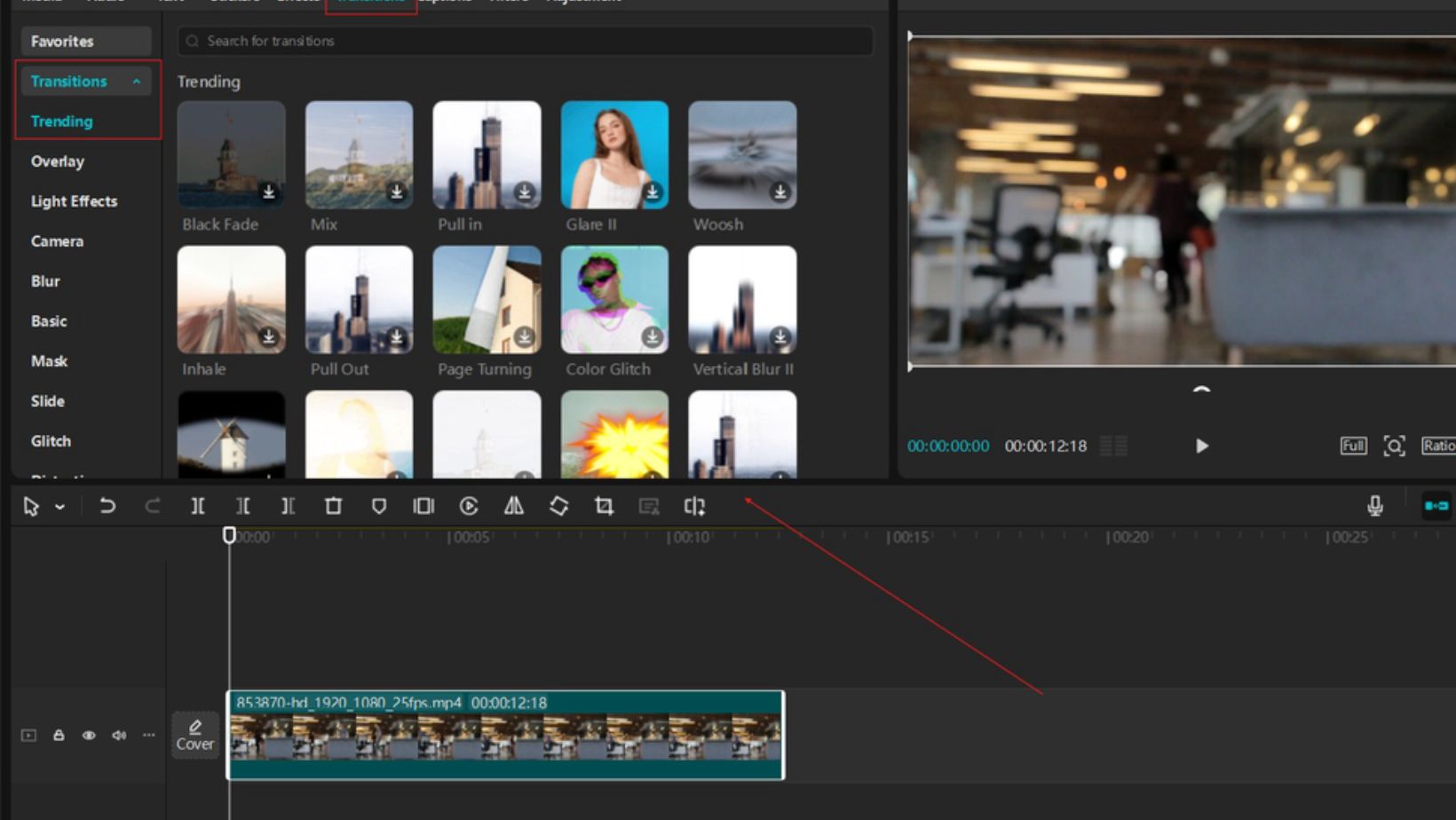
Task: Open the Overlay transitions category
Action: click(58, 162)
